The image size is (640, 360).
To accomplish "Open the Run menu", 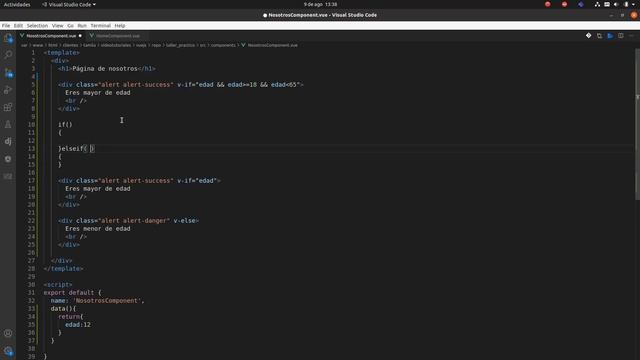I will [x=82, y=26].
